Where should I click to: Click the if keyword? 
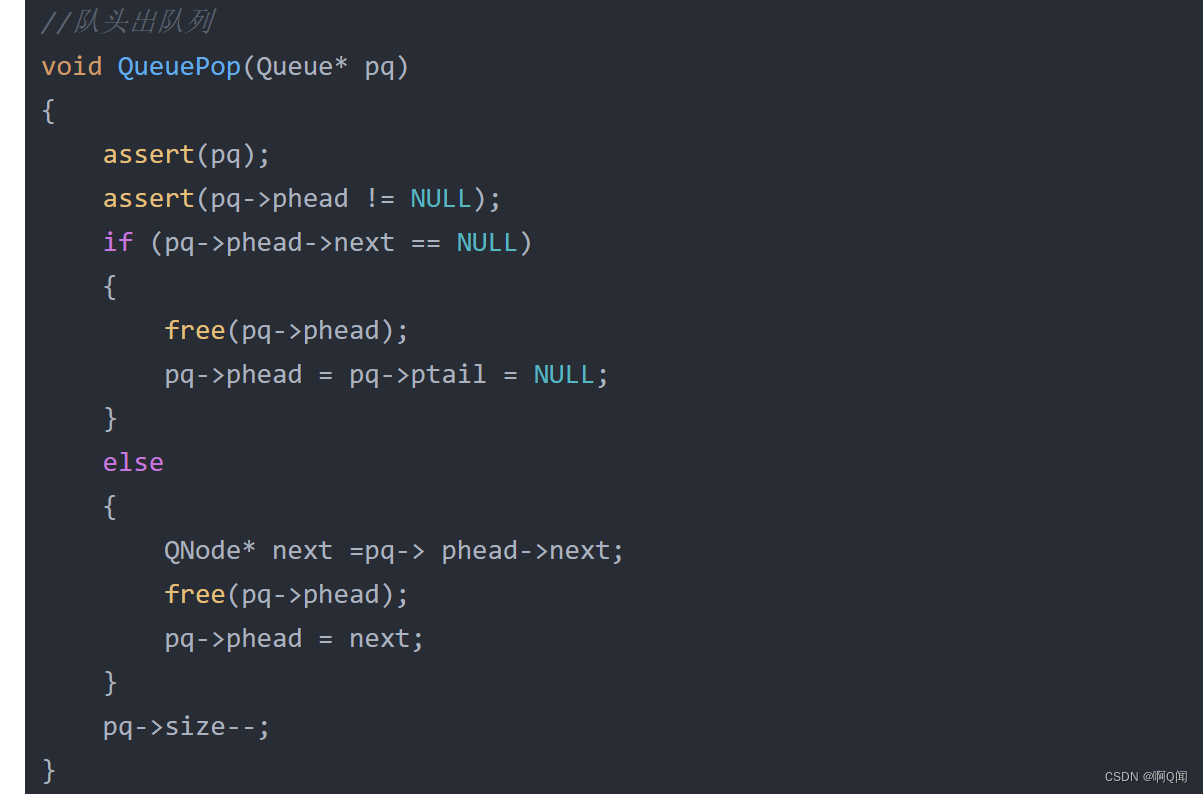tap(118, 242)
